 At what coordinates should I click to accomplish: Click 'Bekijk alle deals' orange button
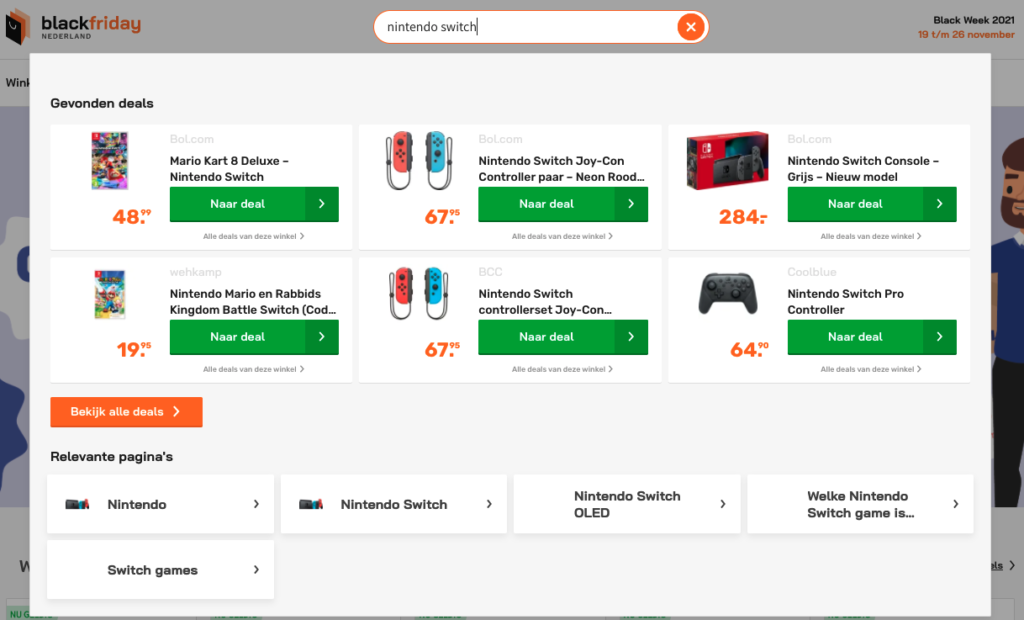click(x=126, y=412)
